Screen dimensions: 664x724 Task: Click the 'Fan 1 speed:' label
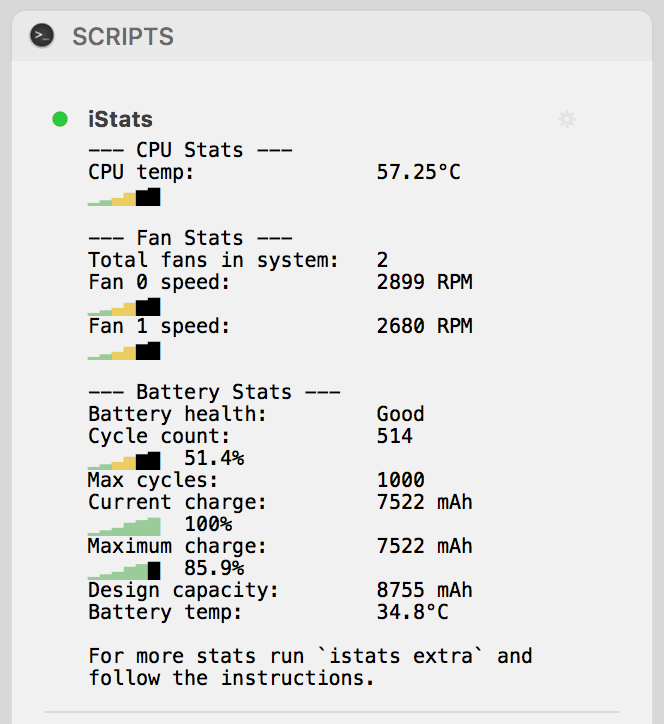pos(159,326)
